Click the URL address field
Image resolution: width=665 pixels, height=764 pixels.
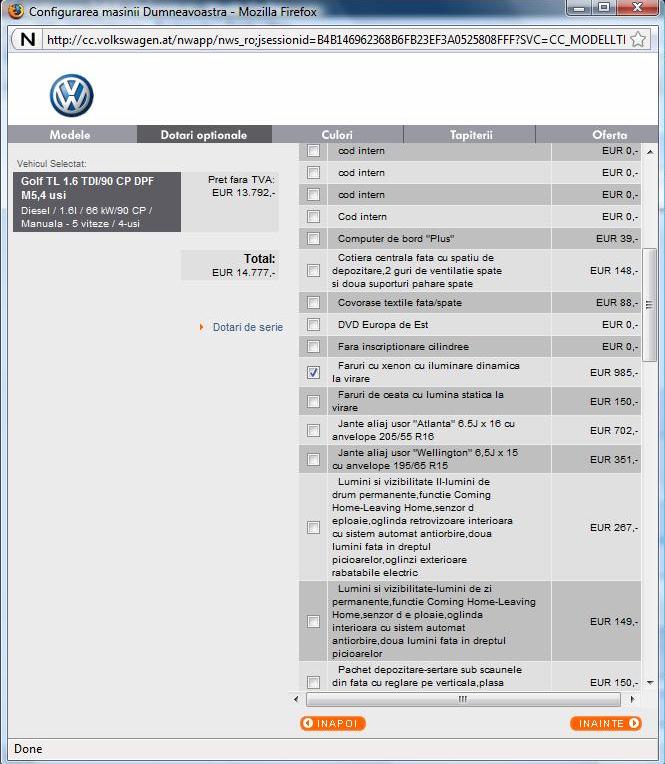336,39
